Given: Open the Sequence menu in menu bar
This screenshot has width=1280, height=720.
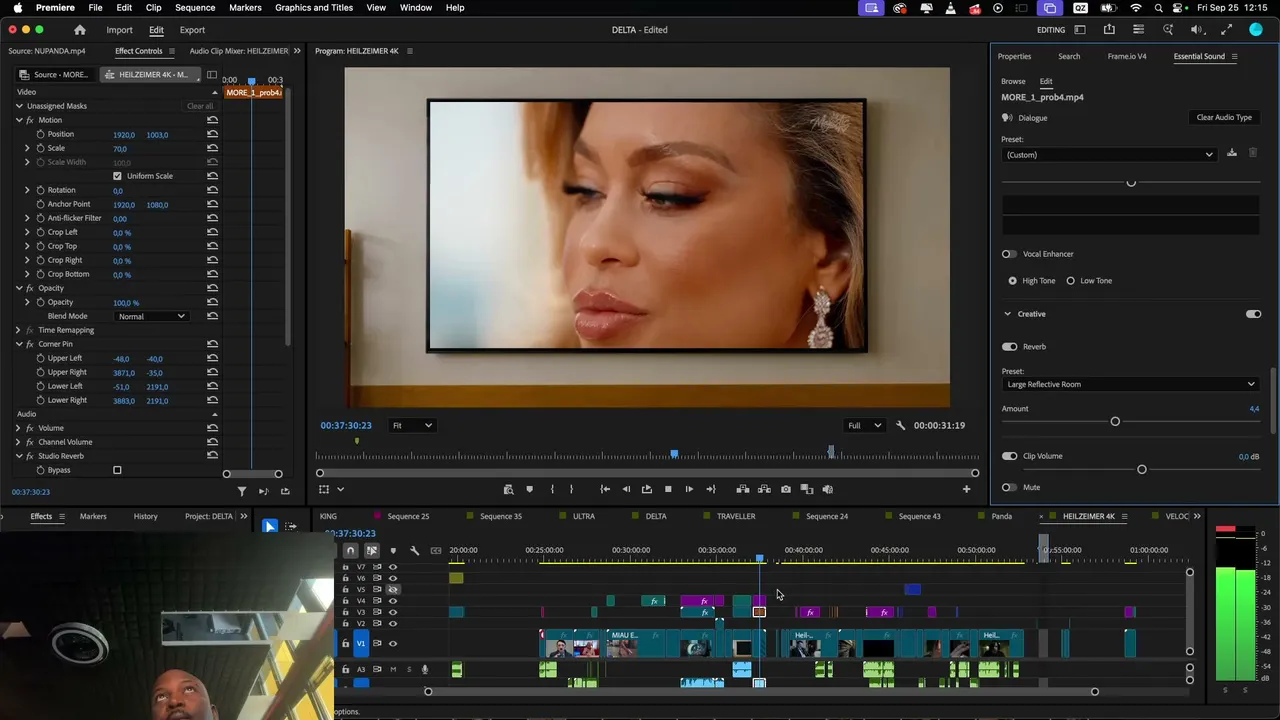Looking at the screenshot, I should tap(195, 8).
